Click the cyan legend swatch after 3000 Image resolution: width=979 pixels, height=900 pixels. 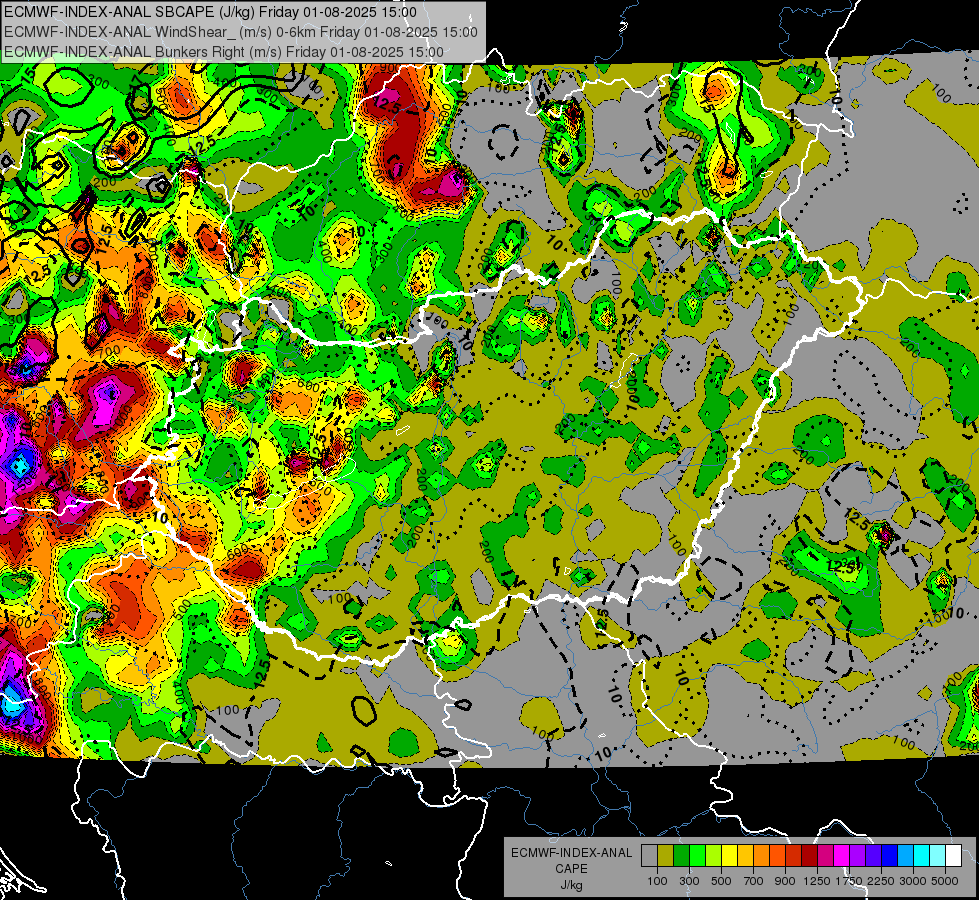(922, 855)
